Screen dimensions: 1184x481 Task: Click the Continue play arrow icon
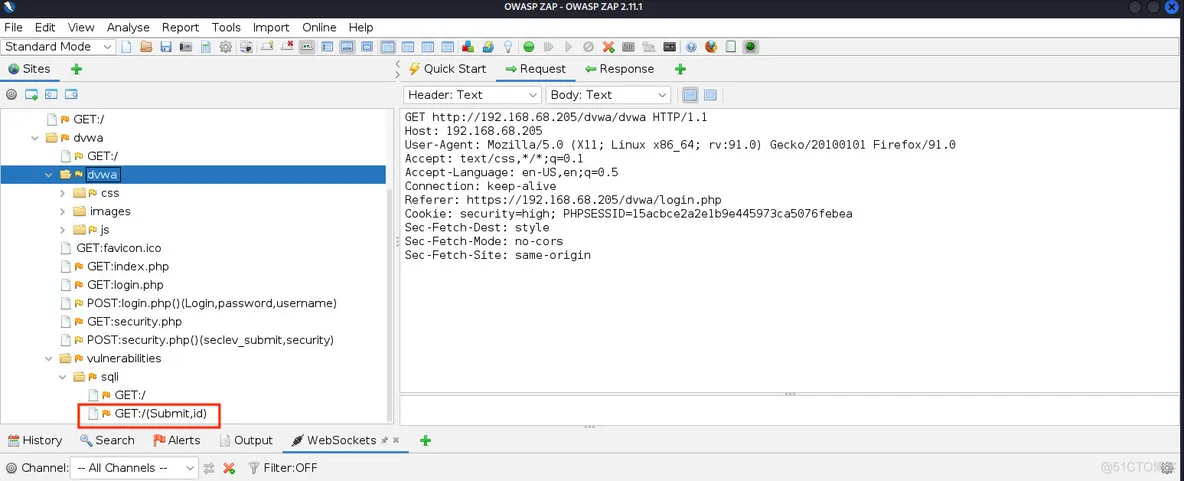568,47
